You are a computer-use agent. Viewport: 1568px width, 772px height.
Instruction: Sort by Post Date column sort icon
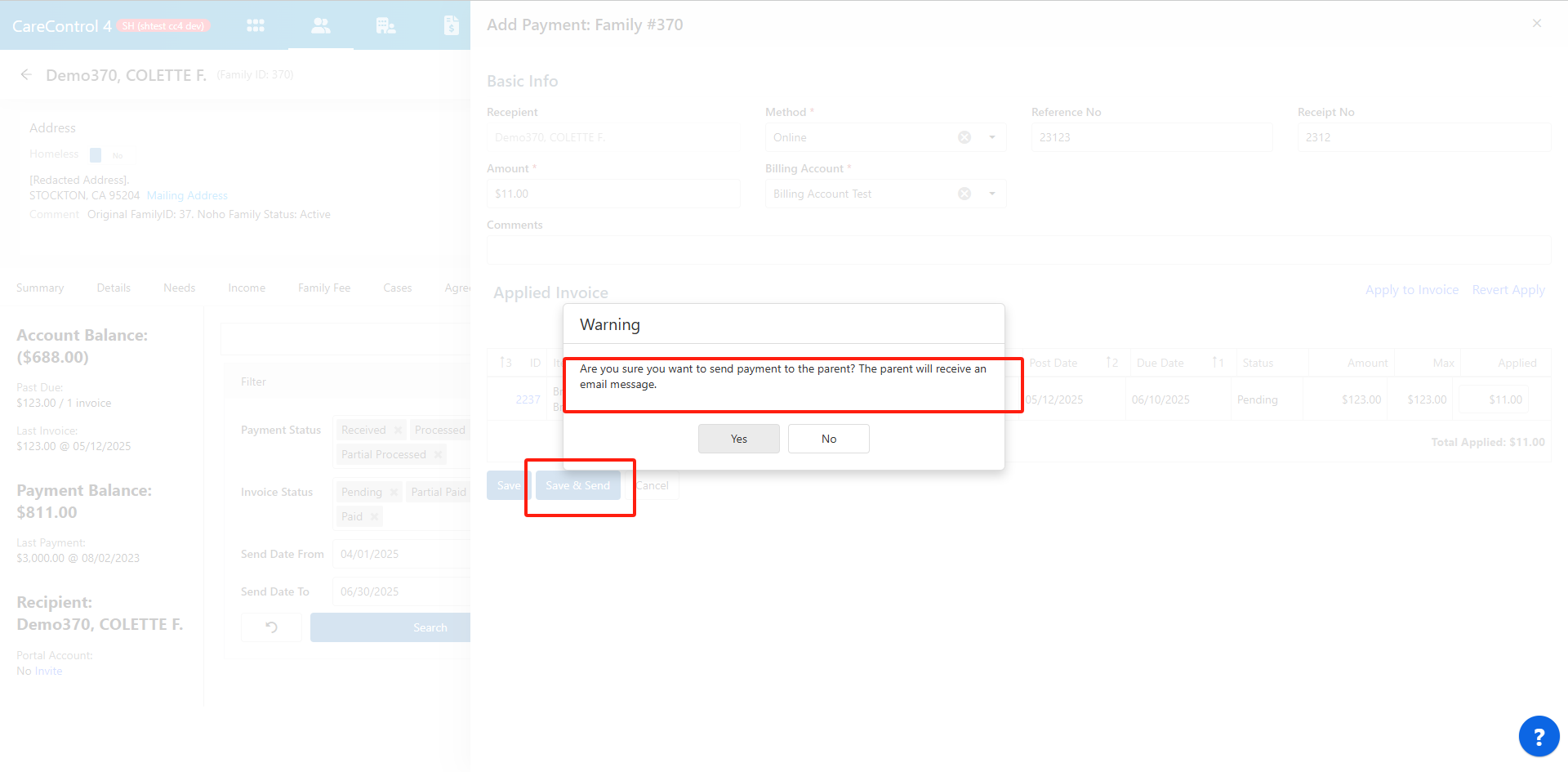pos(1111,363)
